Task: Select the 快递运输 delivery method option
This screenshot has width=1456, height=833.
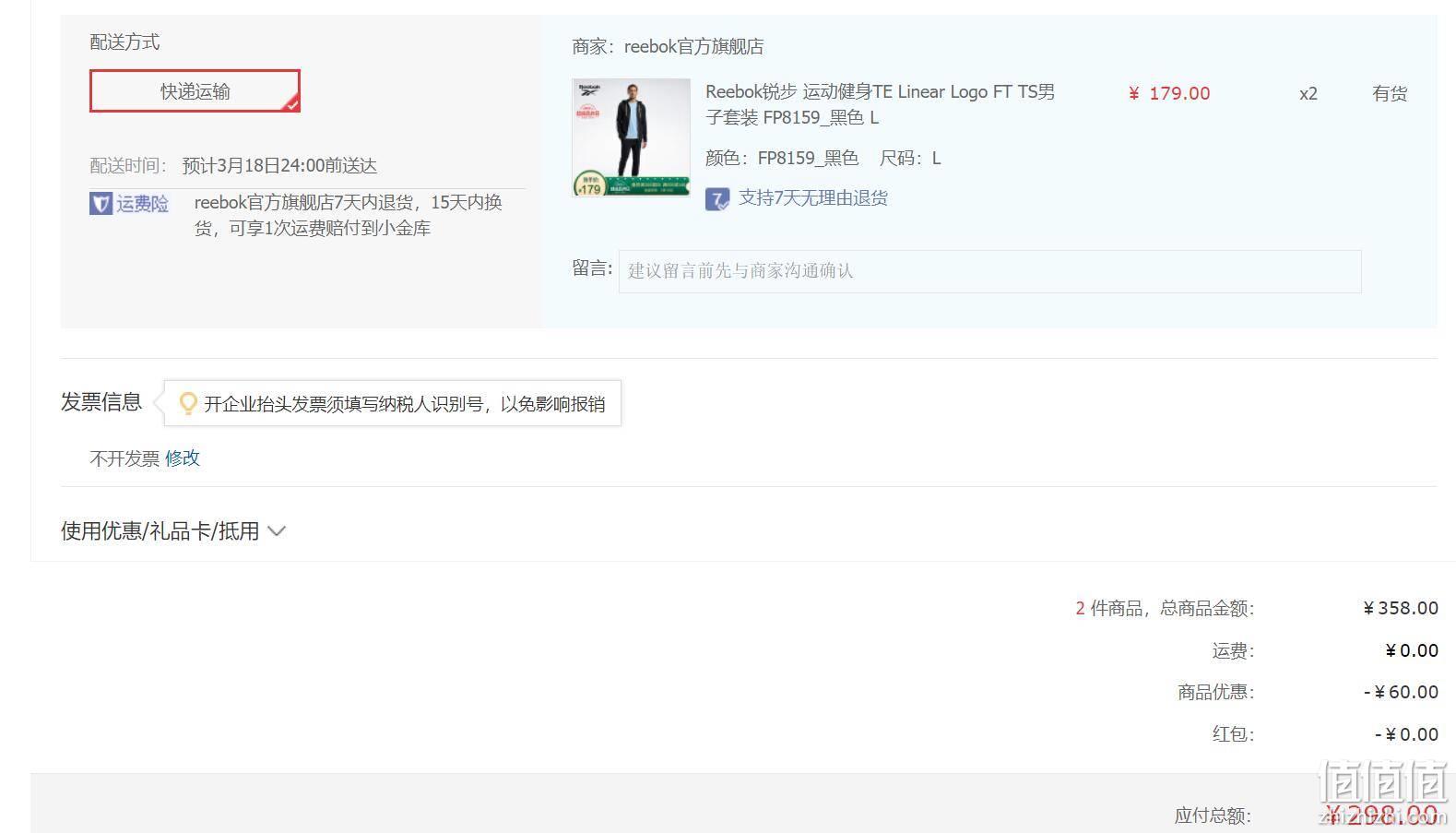Action: click(195, 91)
